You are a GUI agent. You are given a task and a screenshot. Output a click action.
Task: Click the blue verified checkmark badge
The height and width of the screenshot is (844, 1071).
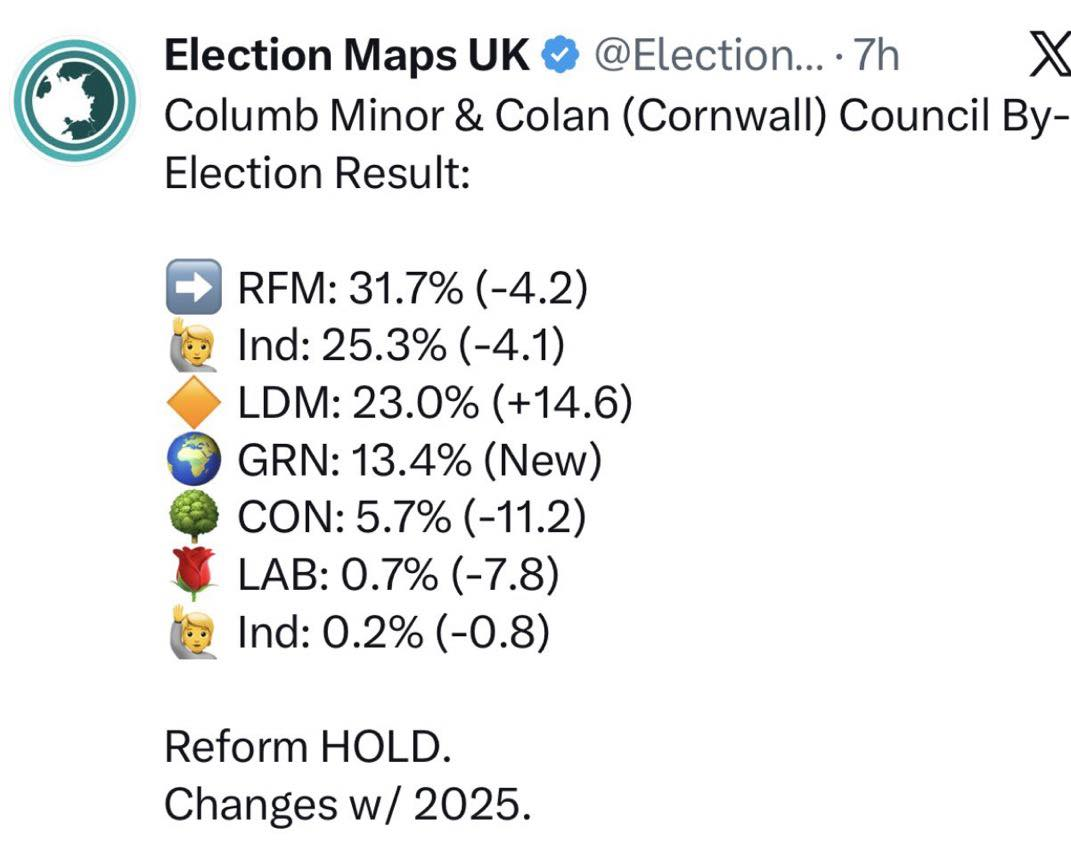[x=559, y=57]
